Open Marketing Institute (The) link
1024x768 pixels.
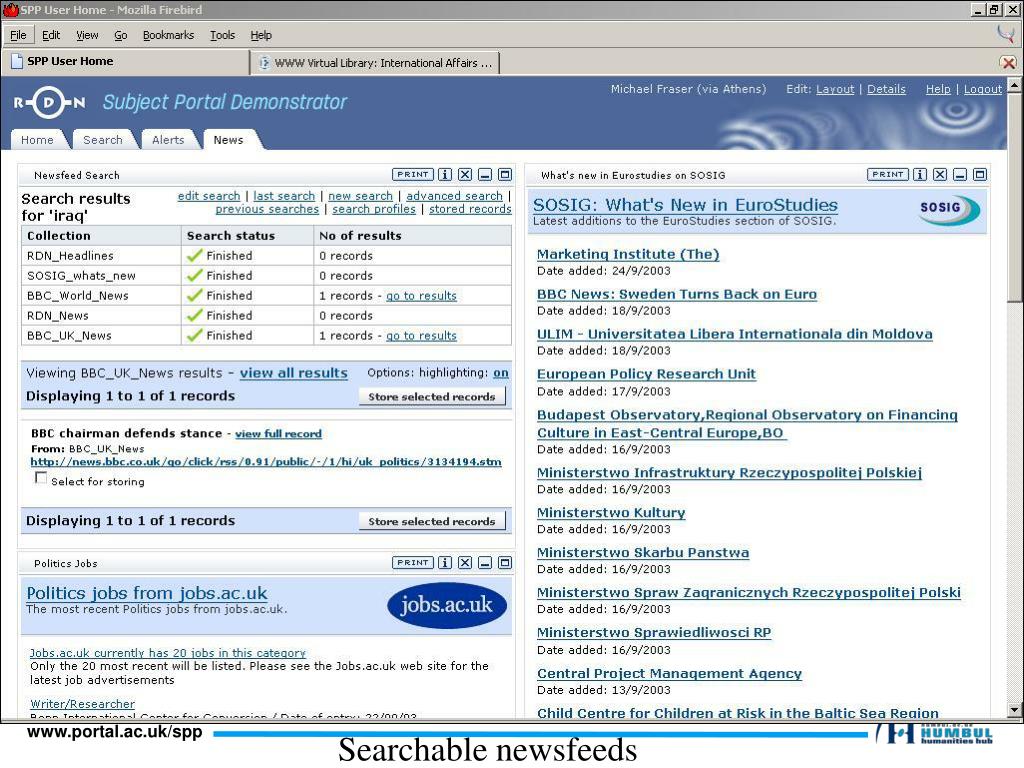(628, 254)
